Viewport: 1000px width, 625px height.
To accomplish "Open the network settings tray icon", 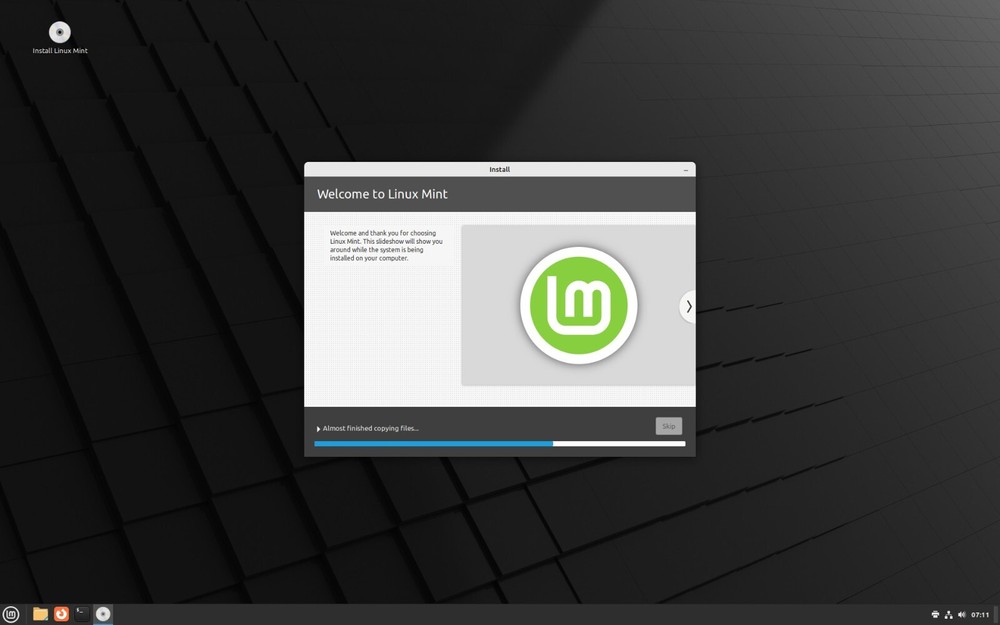I will pos(947,614).
